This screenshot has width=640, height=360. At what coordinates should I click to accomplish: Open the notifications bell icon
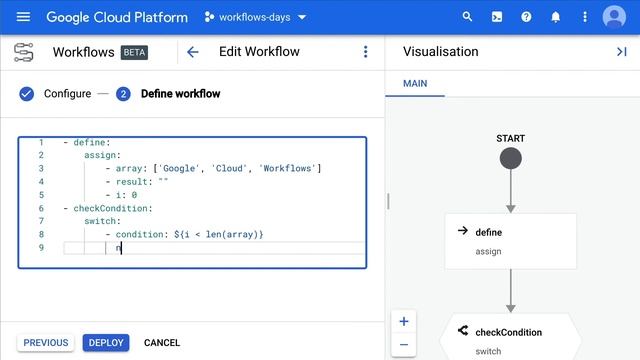[x=556, y=17]
